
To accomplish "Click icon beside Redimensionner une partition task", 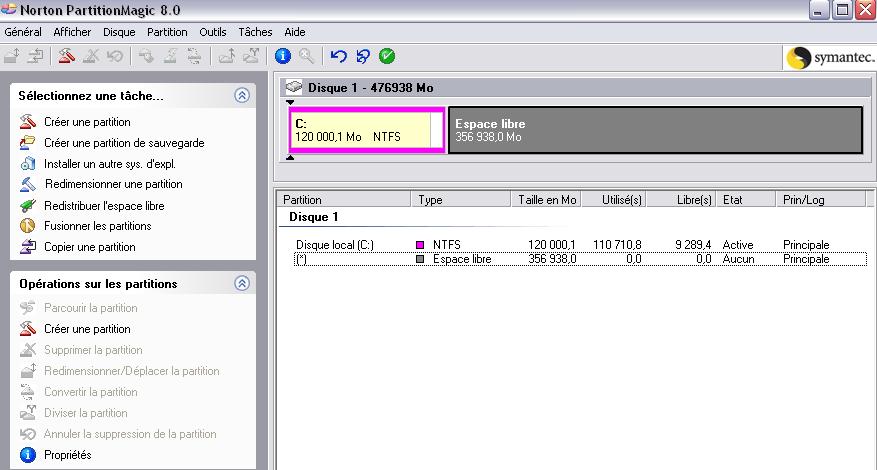I will [27, 184].
